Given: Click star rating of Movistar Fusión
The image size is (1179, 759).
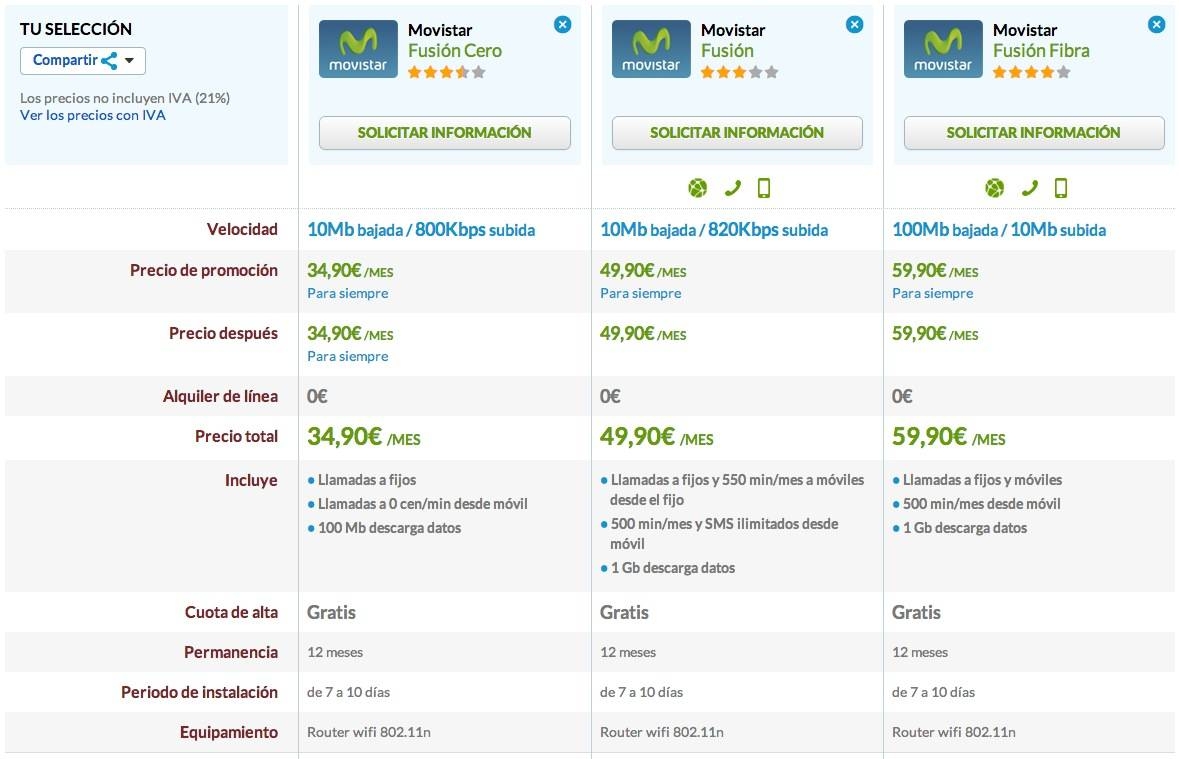Looking at the screenshot, I should point(739,73).
